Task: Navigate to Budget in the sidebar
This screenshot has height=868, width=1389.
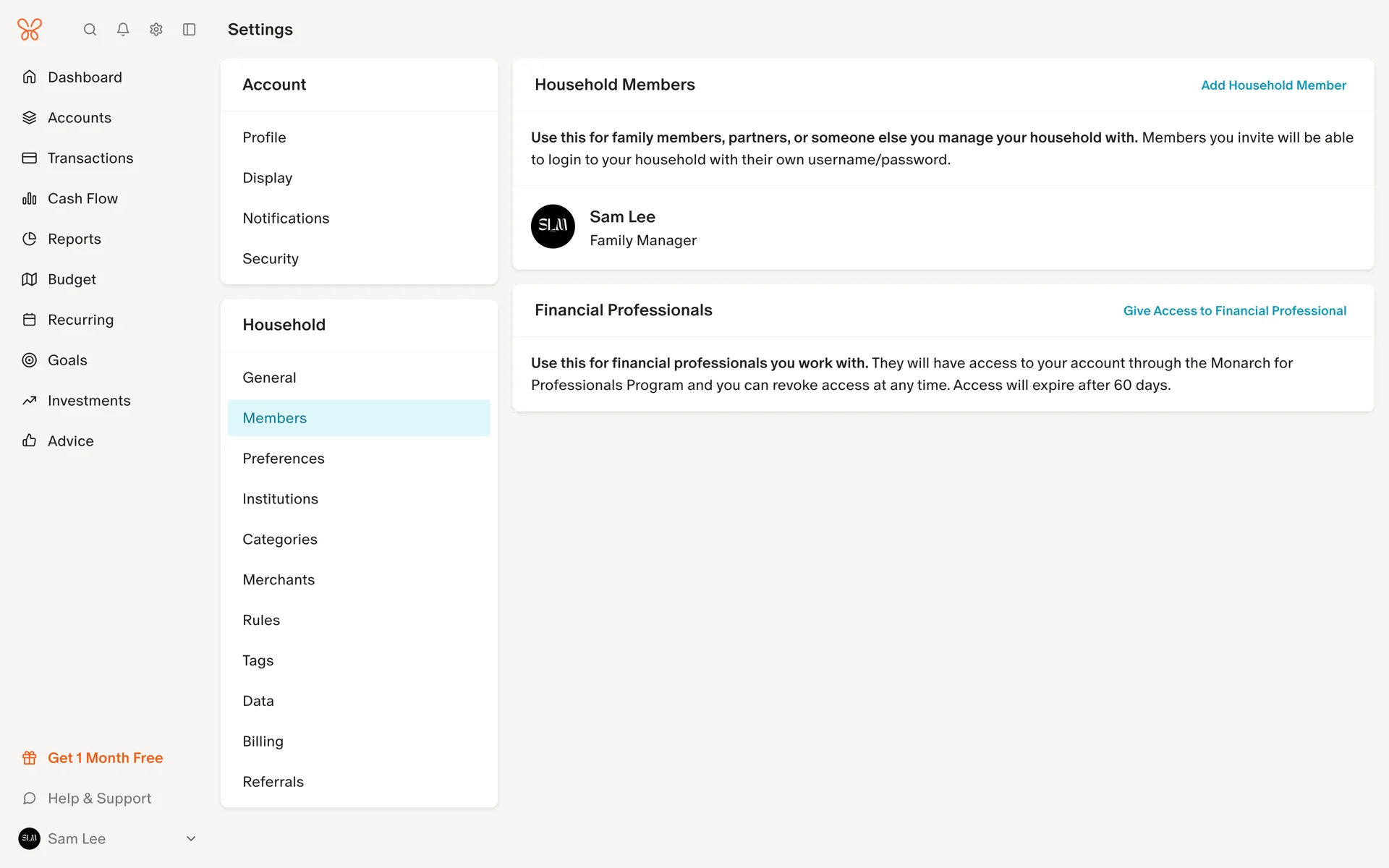Action: [72, 279]
